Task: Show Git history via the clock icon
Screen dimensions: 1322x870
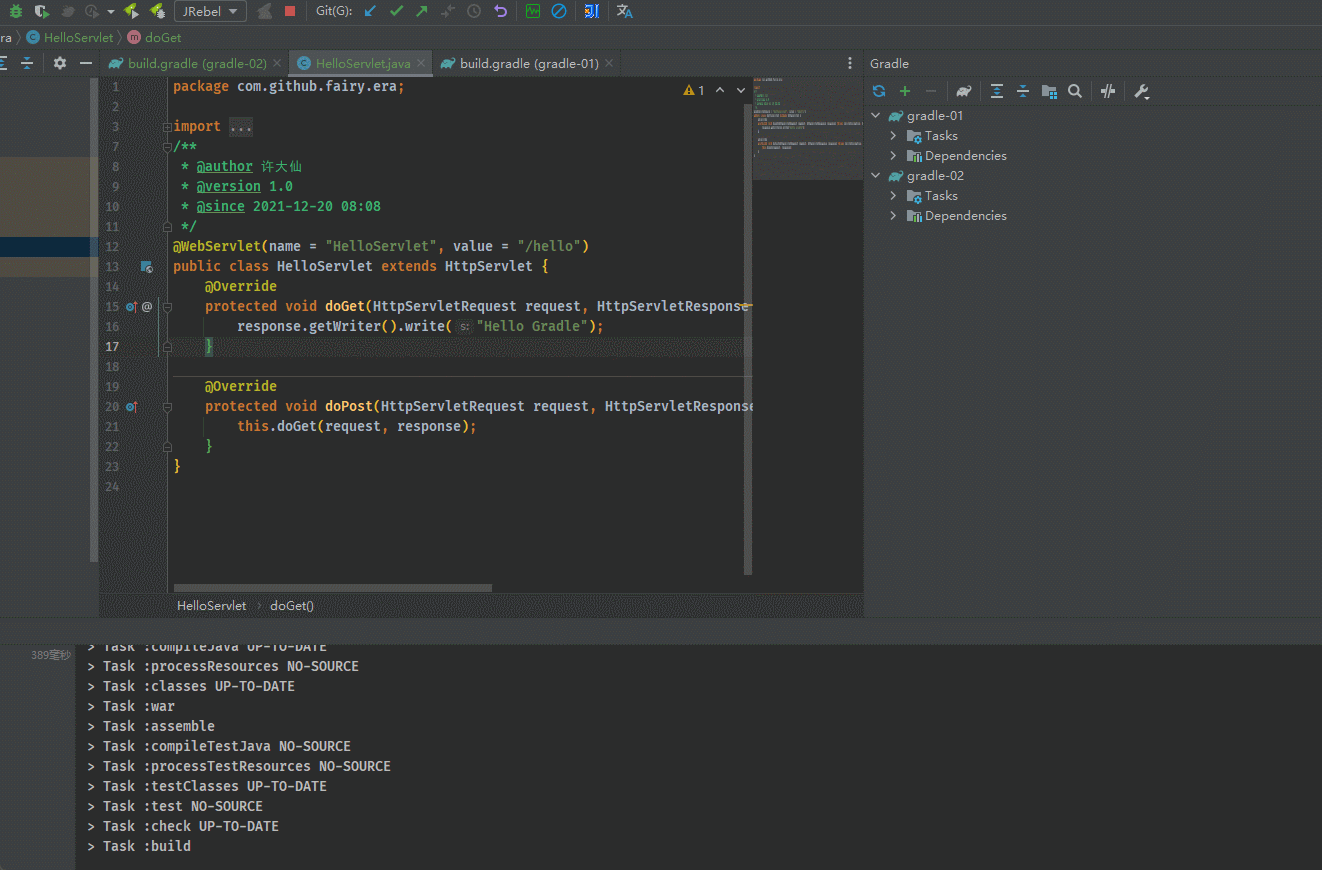Action: (474, 11)
